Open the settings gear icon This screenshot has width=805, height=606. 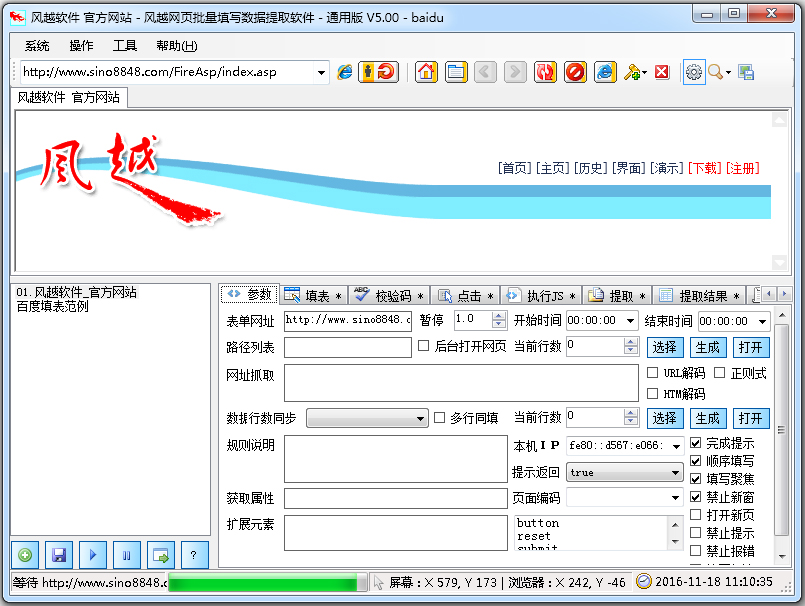point(693,72)
